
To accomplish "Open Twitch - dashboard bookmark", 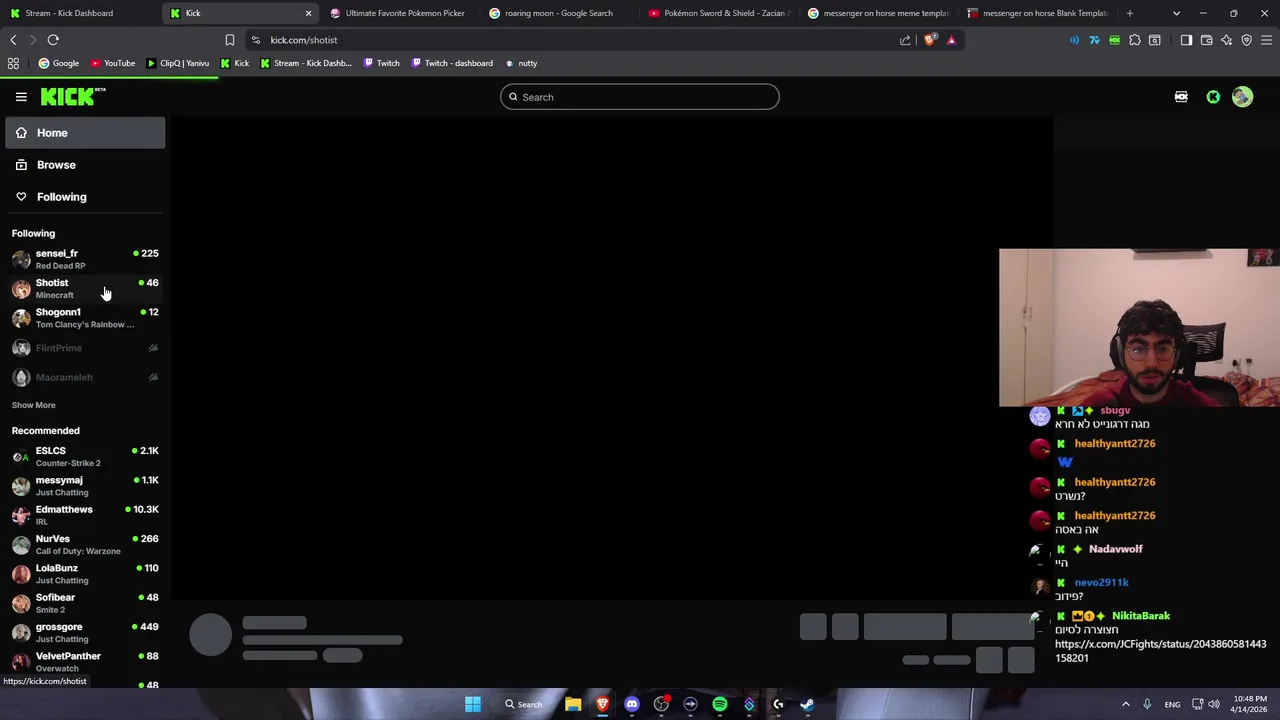I will (x=451, y=63).
